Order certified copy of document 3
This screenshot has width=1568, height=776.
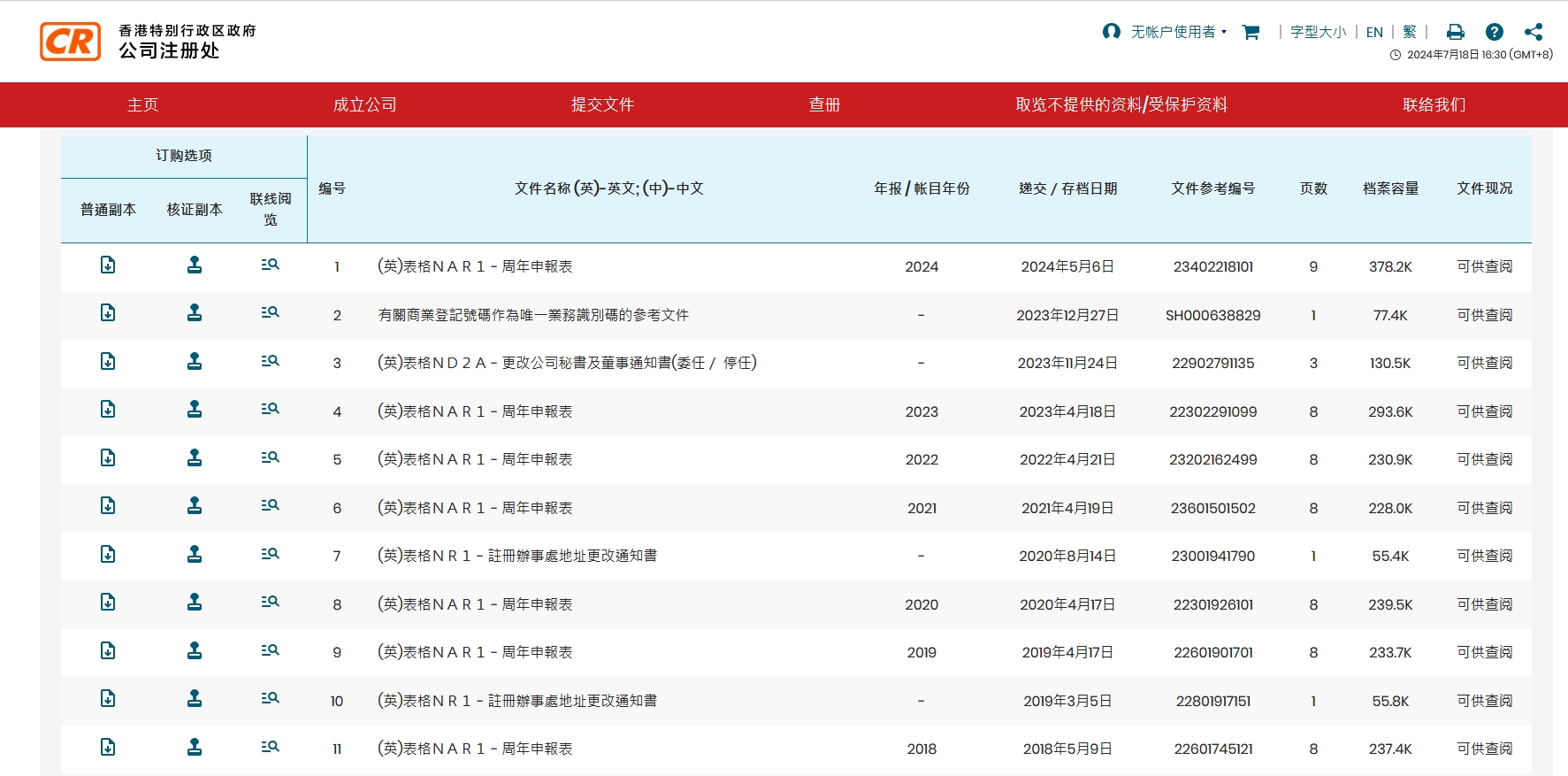[x=195, y=362]
